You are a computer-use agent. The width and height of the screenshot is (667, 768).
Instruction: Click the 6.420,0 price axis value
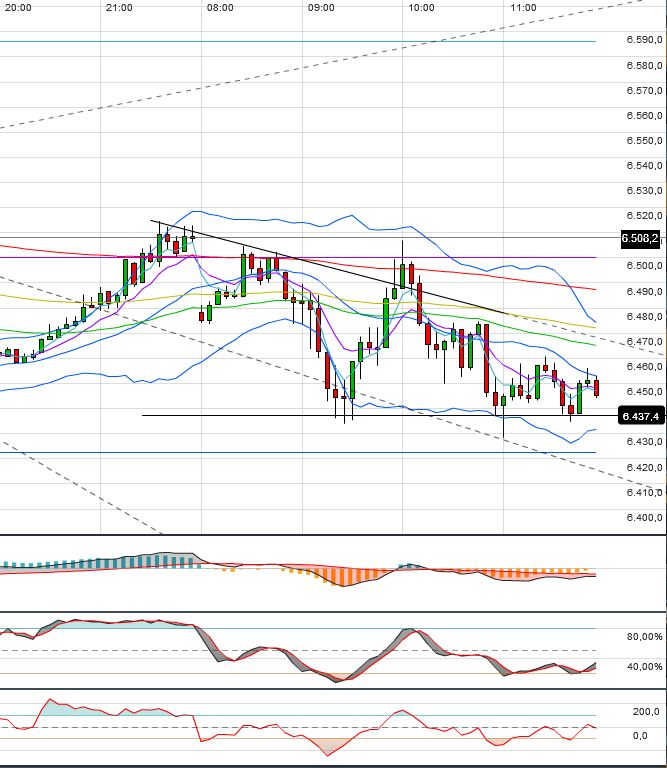pos(644,467)
